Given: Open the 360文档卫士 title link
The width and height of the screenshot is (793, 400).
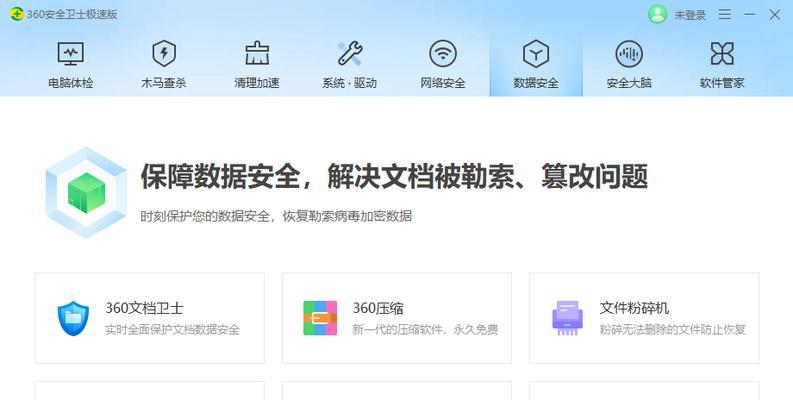Looking at the screenshot, I should point(144,308).
